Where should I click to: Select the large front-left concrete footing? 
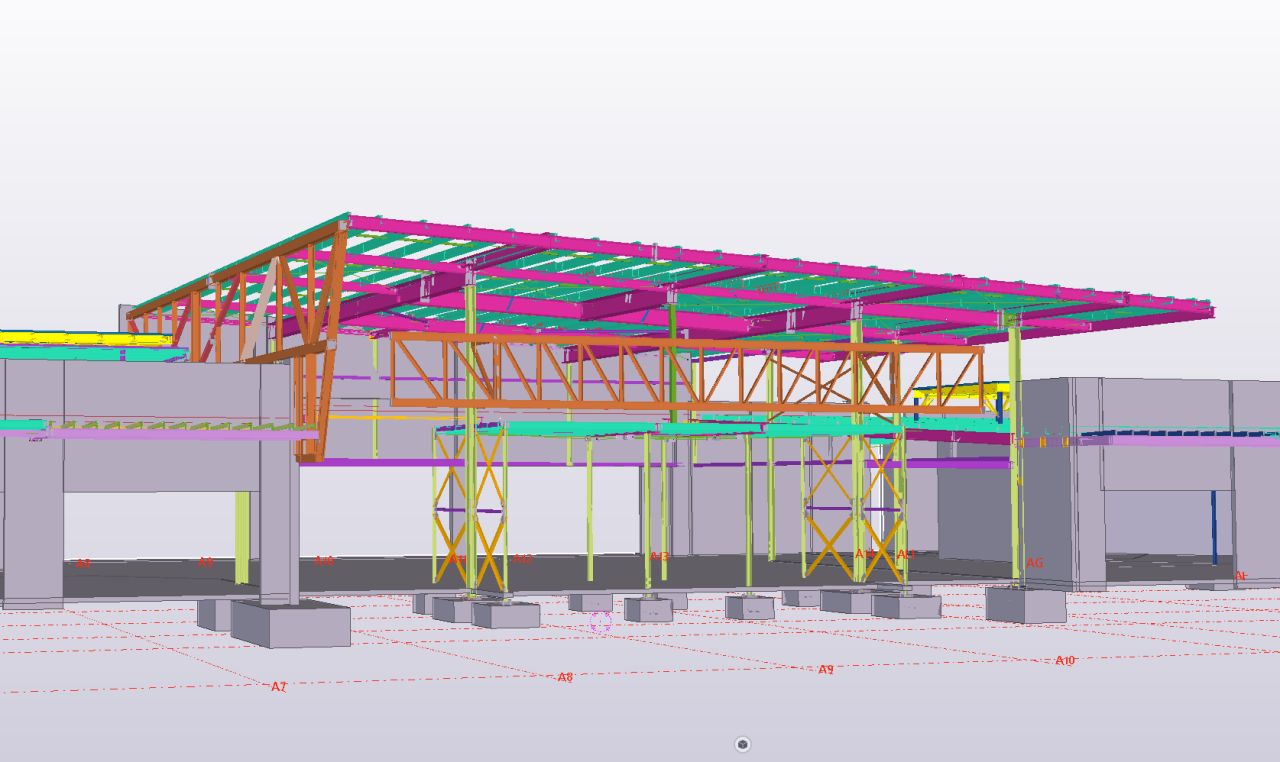[290, 623]
